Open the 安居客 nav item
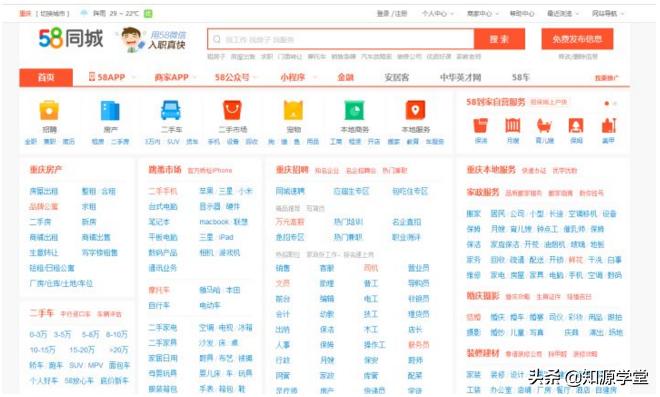 (x=397, y=77)
